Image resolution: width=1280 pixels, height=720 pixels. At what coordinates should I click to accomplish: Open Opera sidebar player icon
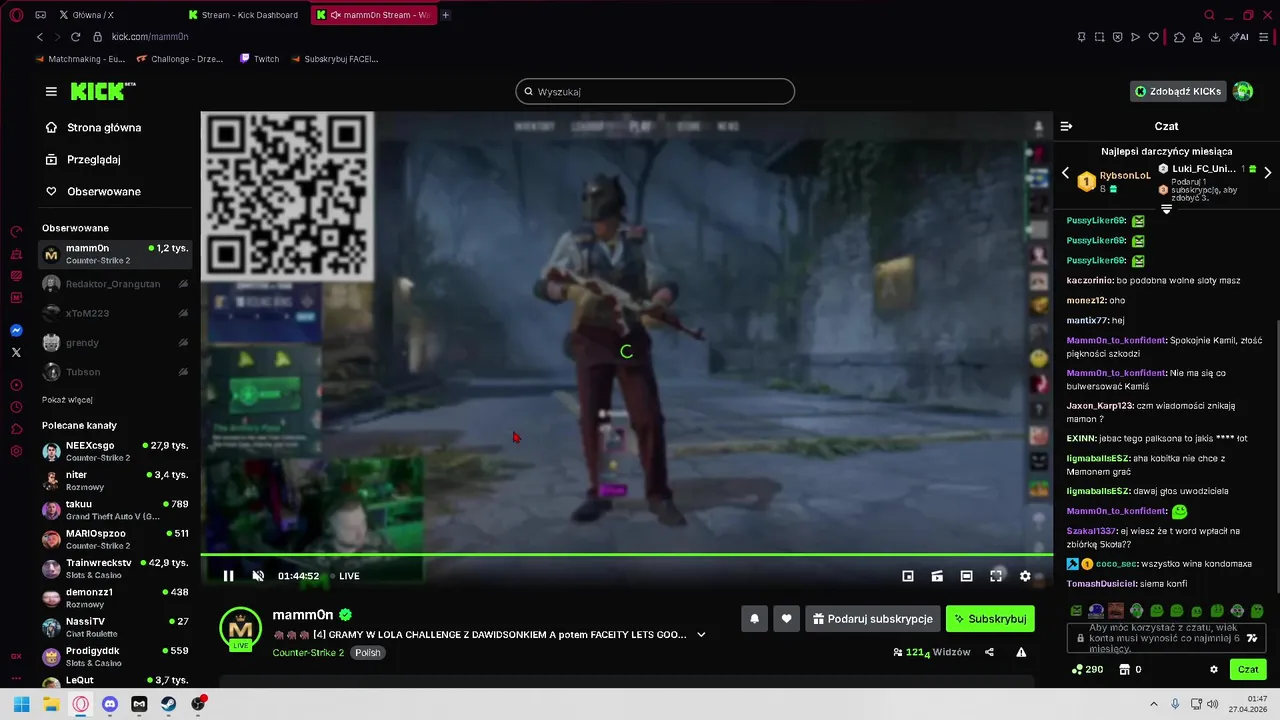point(16,385)
